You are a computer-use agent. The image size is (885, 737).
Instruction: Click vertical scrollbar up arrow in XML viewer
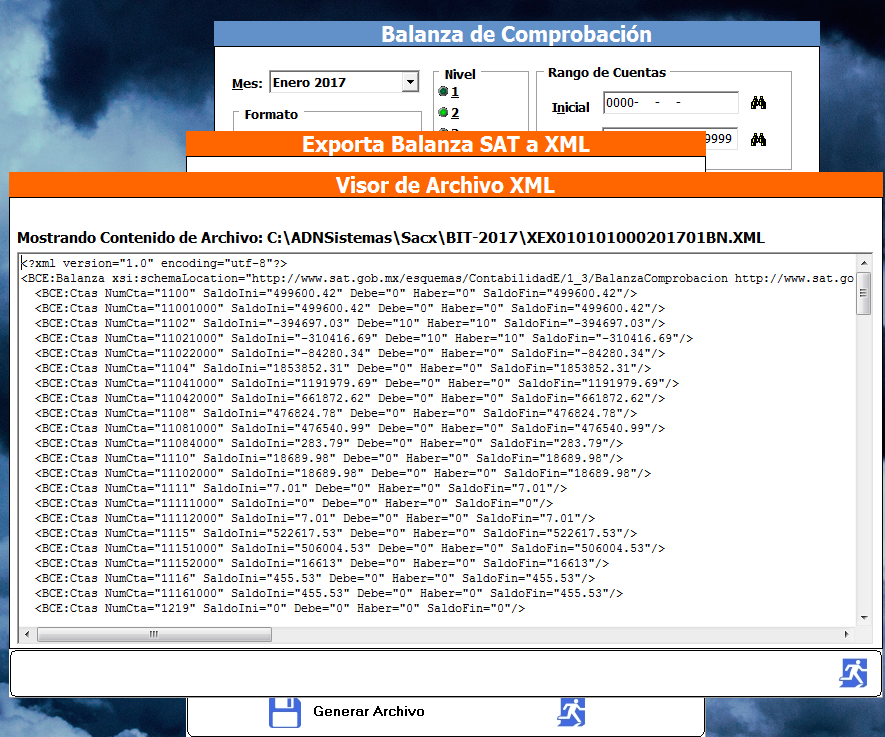click(864, 263)
